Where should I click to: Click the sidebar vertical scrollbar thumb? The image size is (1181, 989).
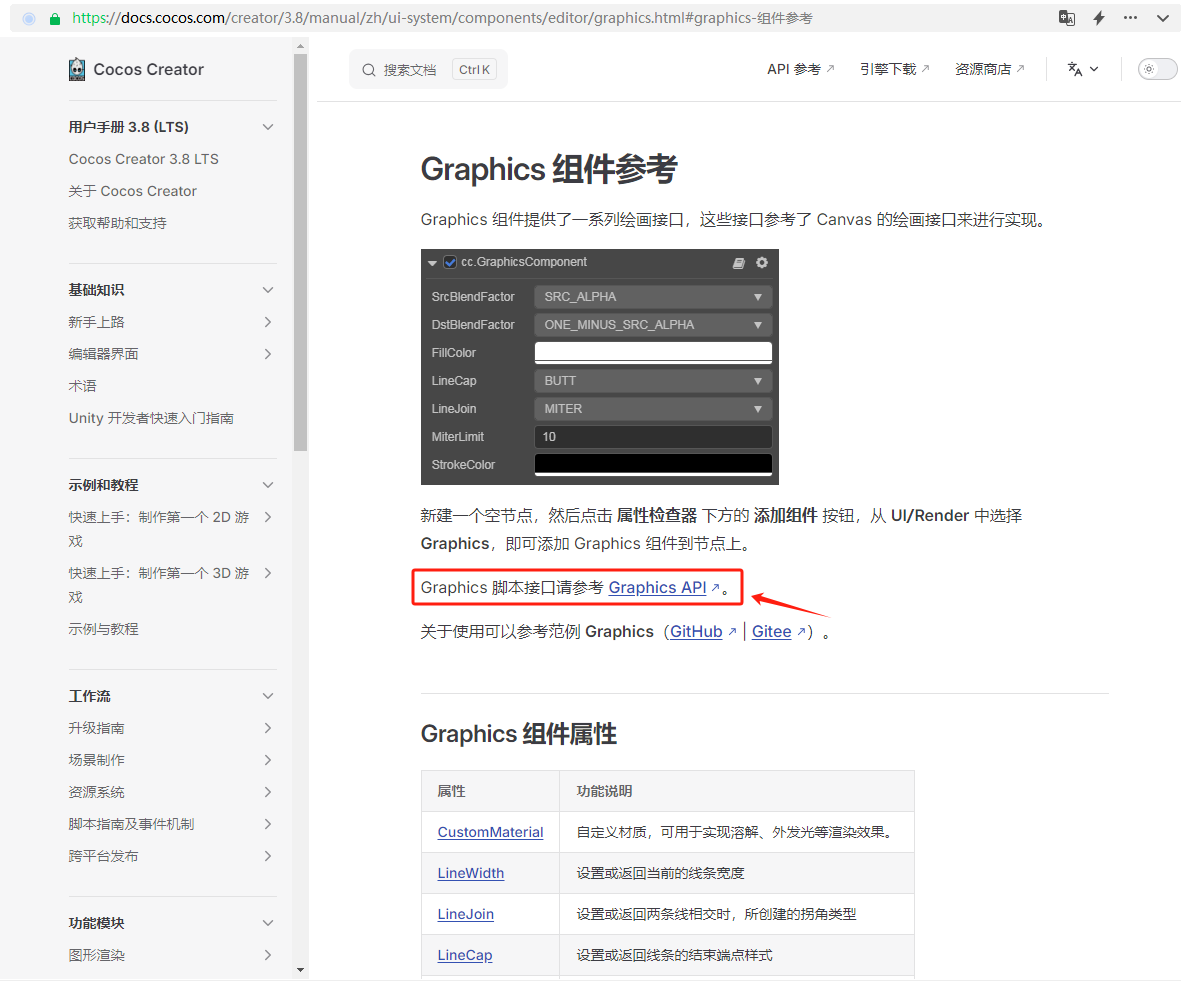[301, 252]
